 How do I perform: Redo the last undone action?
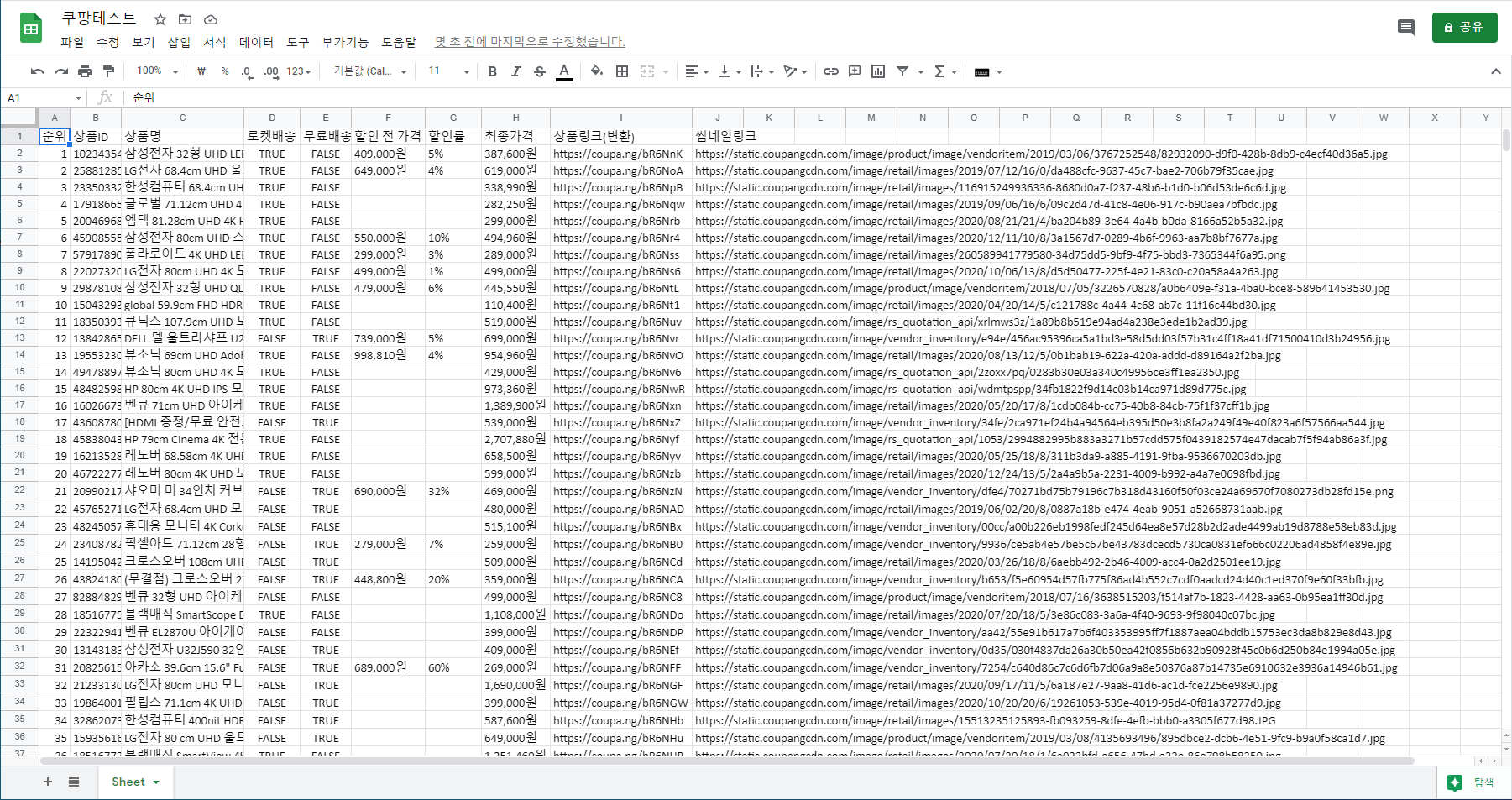[x=61, y=72]
